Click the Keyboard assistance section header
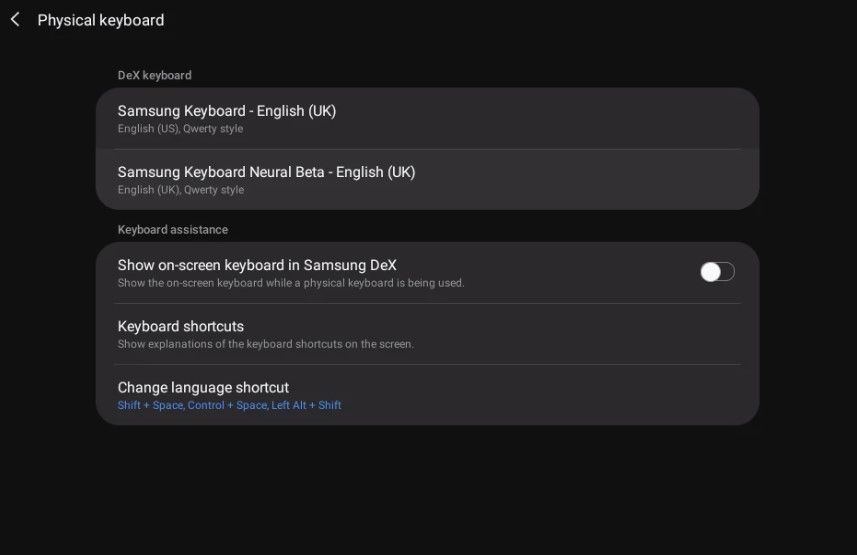This screenshot has width=857, height=555. point(173,230)
